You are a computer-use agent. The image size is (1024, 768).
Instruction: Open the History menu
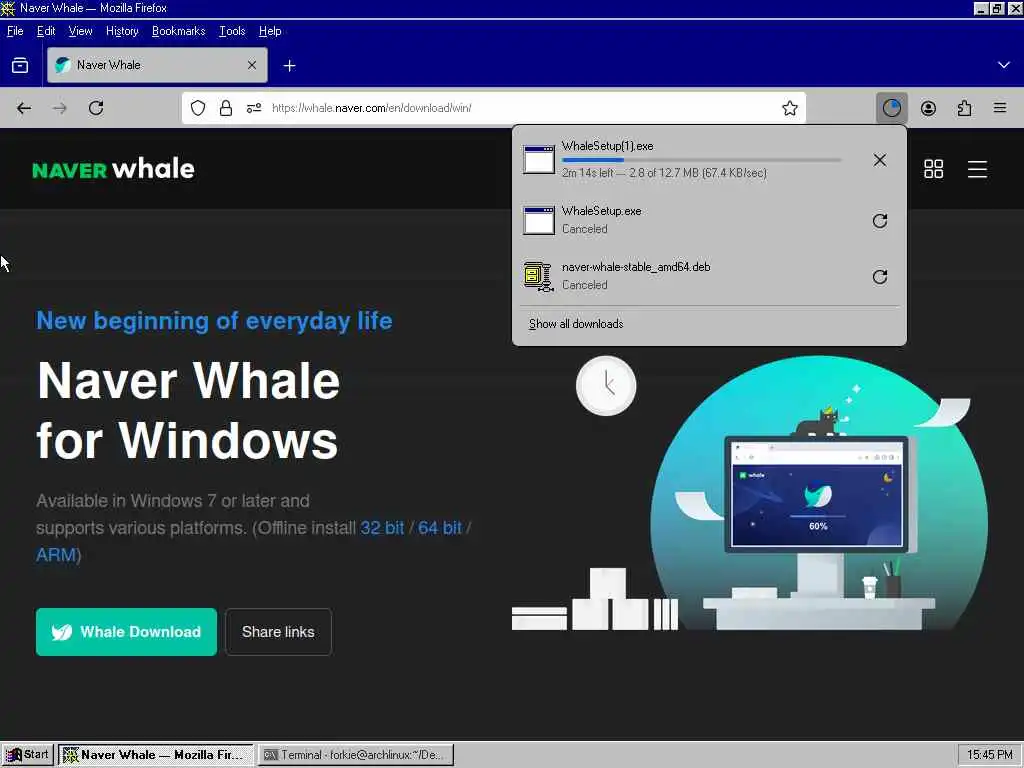coord(122,31)
